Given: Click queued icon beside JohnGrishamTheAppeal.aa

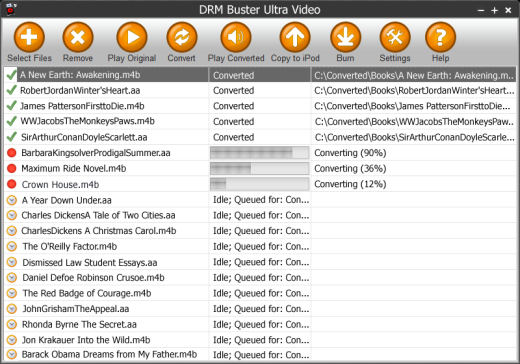Looking at the screenshot, I should click(12, 309).
